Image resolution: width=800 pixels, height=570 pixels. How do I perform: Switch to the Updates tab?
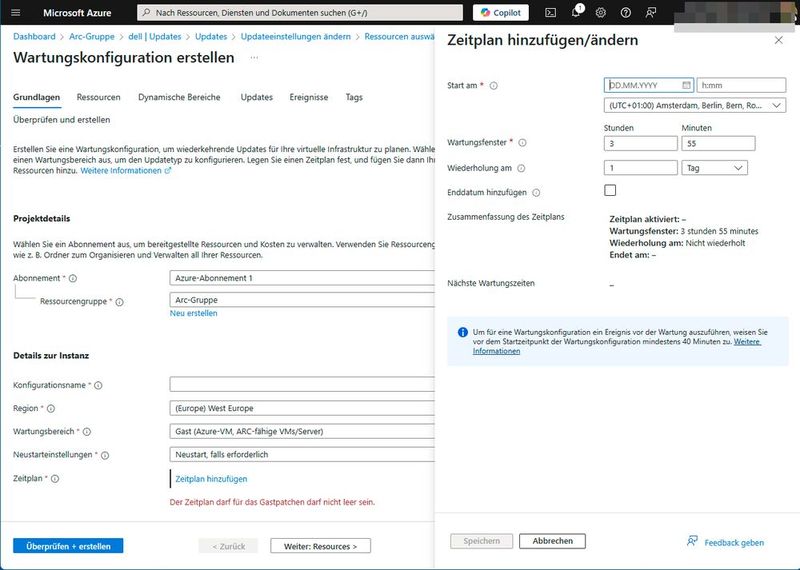[257, 97]
